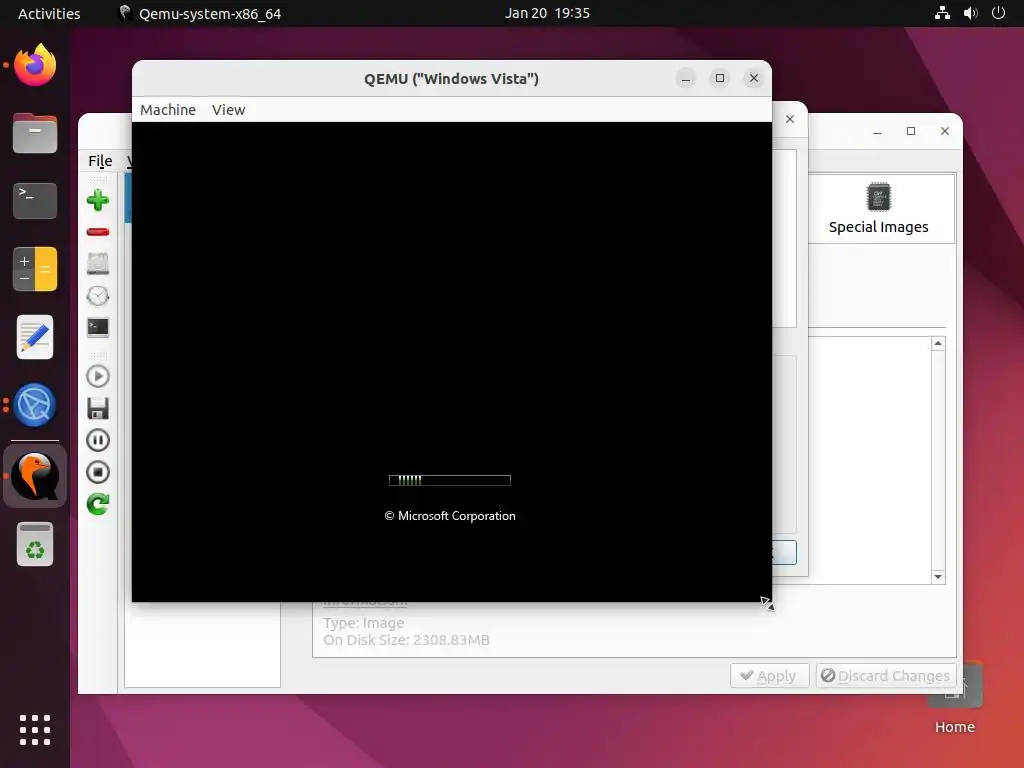Maximize the QEMU Windows Vista window
The image size is (1024, 768).
pyautogui.click(x=720, y=78)
